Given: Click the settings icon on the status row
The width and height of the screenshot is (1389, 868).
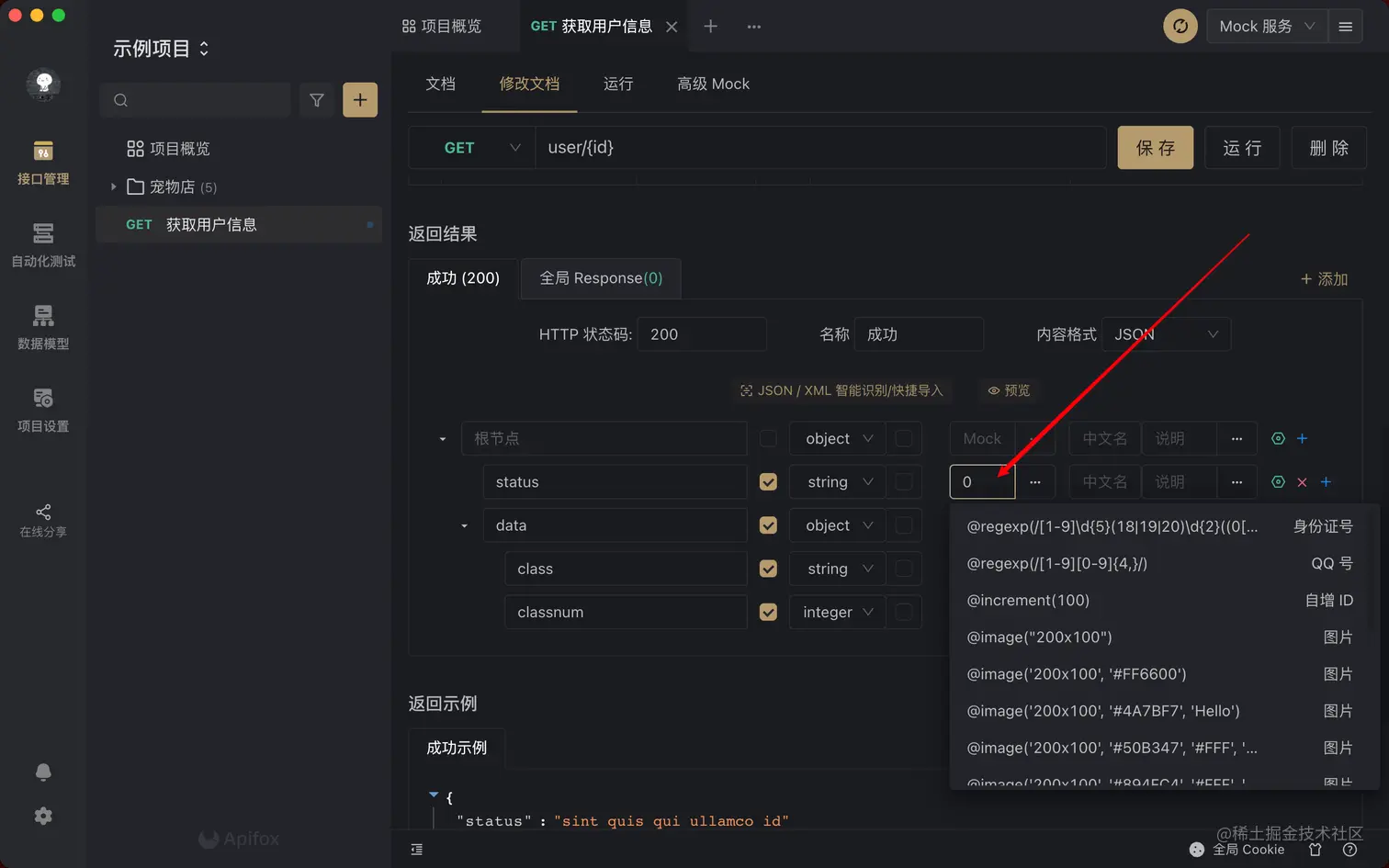Looking at the screenshot, I should click(x=1278, y=482).
